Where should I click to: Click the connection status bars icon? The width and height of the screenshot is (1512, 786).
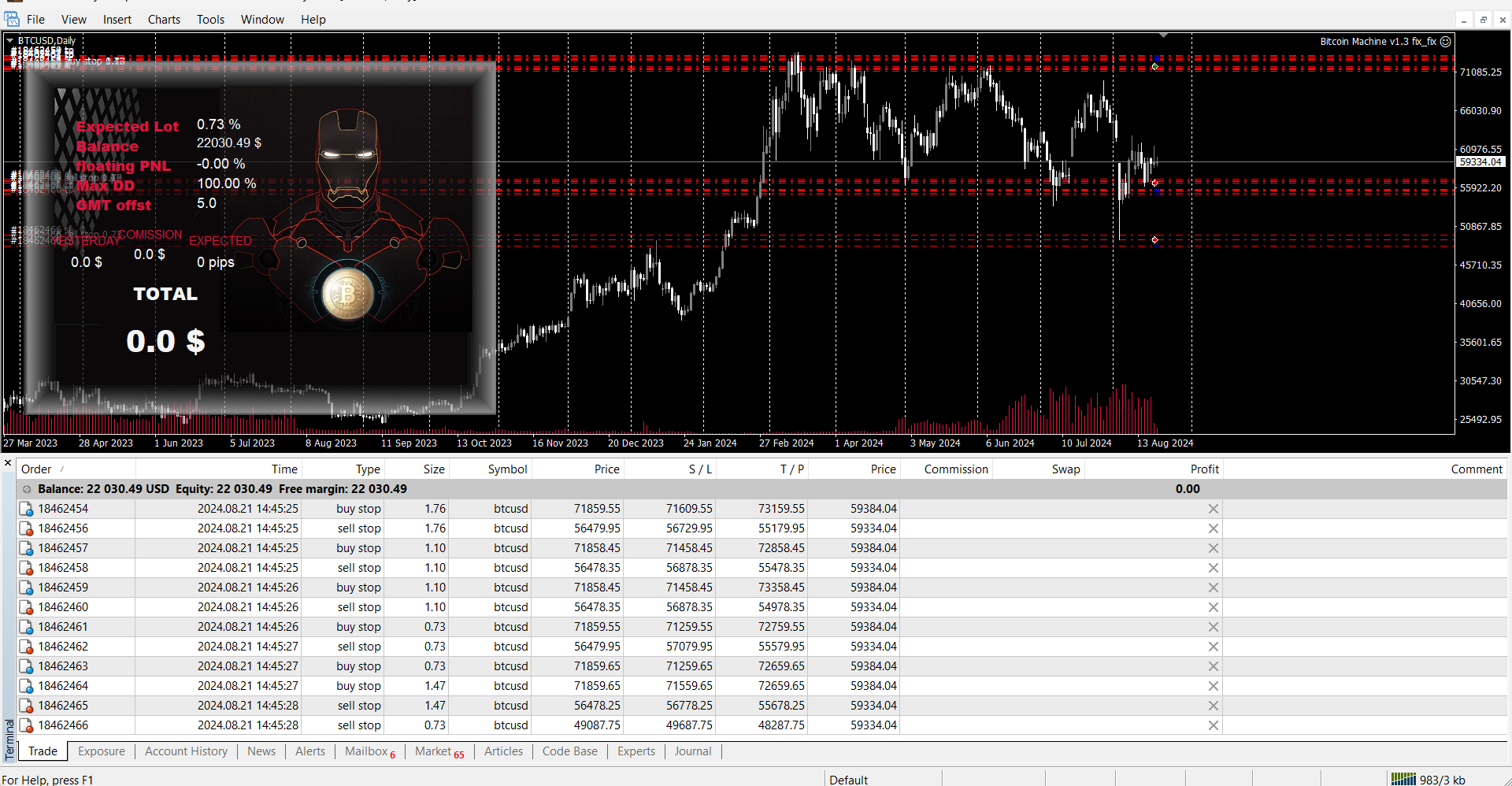(x=1403, y=779)
